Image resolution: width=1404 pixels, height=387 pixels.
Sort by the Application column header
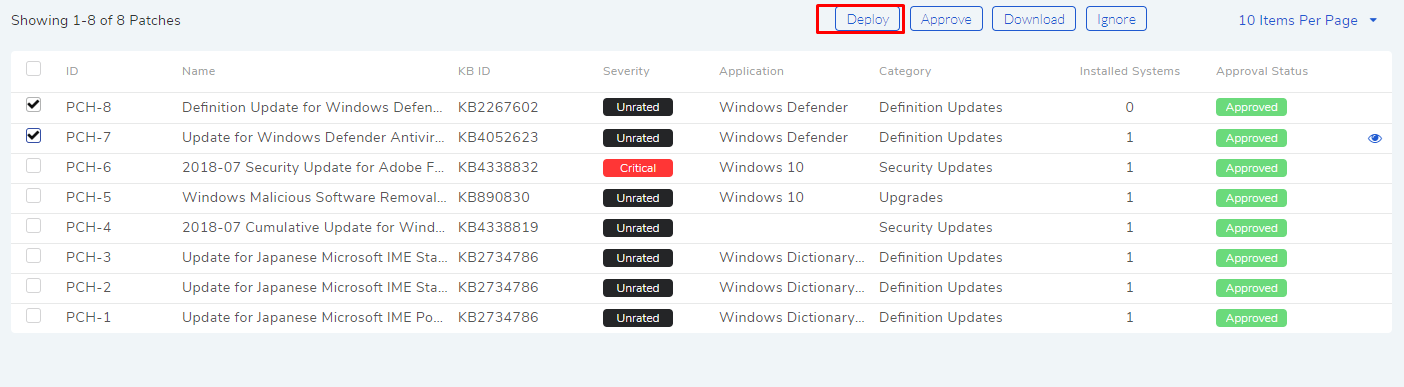click(x=751, y=71)
